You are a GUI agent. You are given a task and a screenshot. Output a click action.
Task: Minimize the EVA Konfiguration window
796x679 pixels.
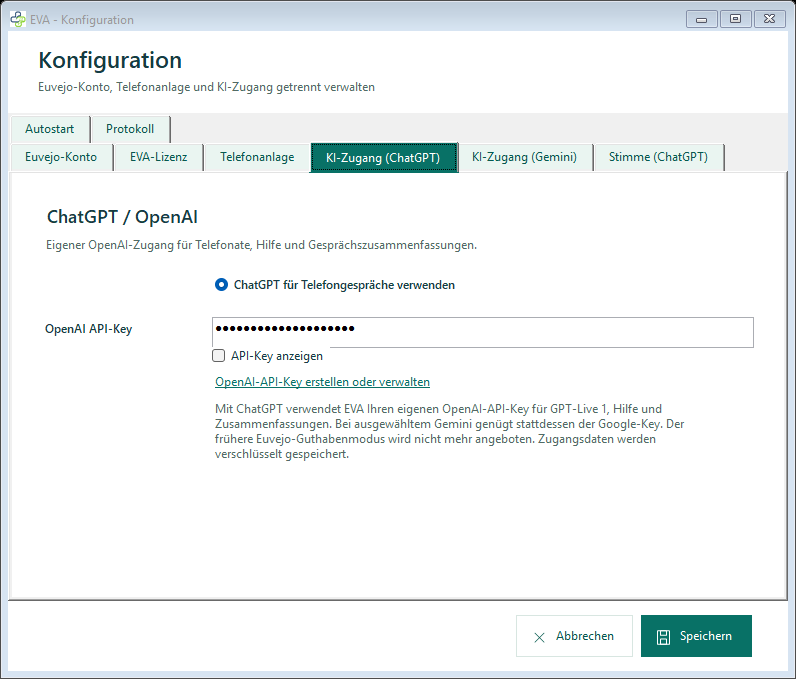(x=702, y=19)
